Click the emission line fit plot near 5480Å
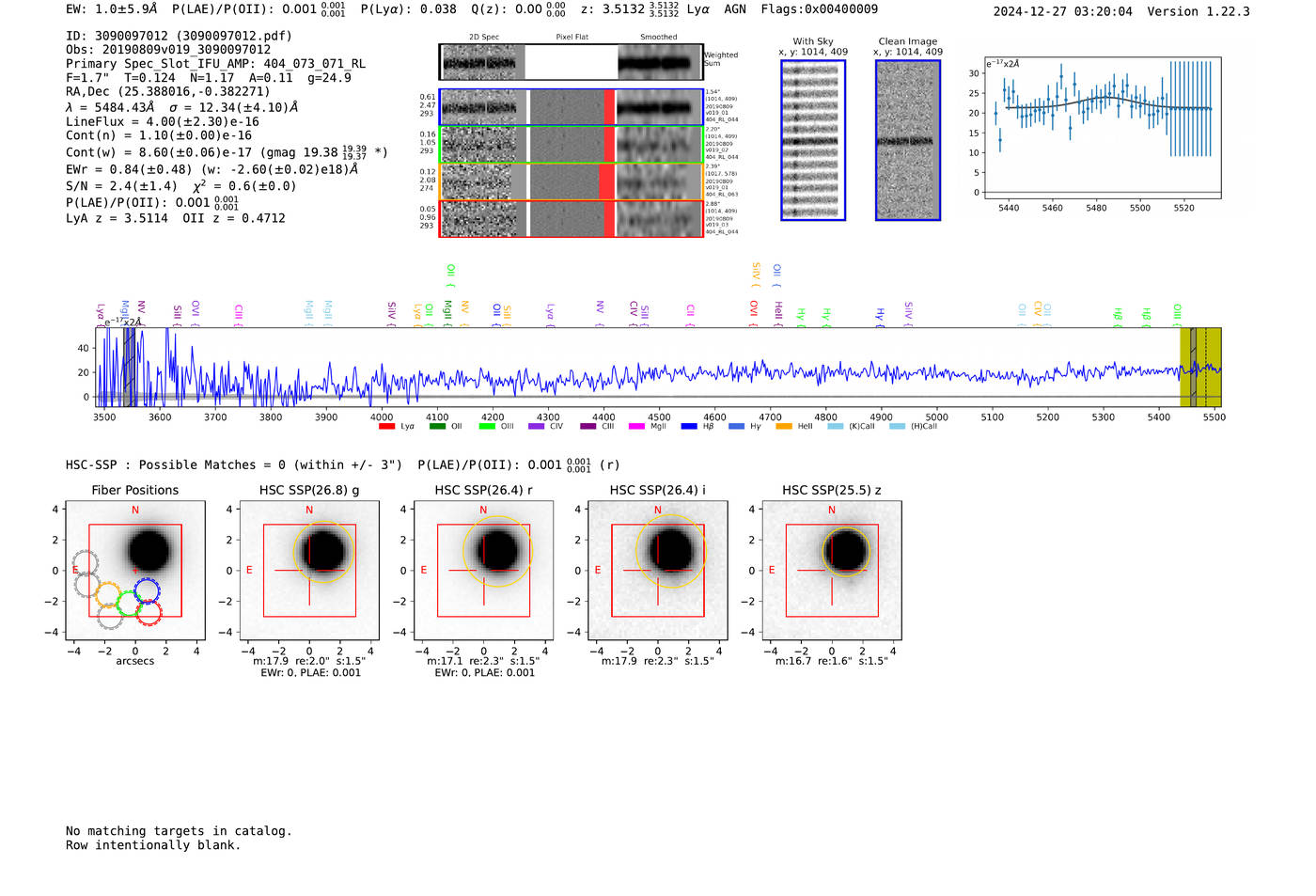This screenshot has width=1316, height=896. (1103, 129)
